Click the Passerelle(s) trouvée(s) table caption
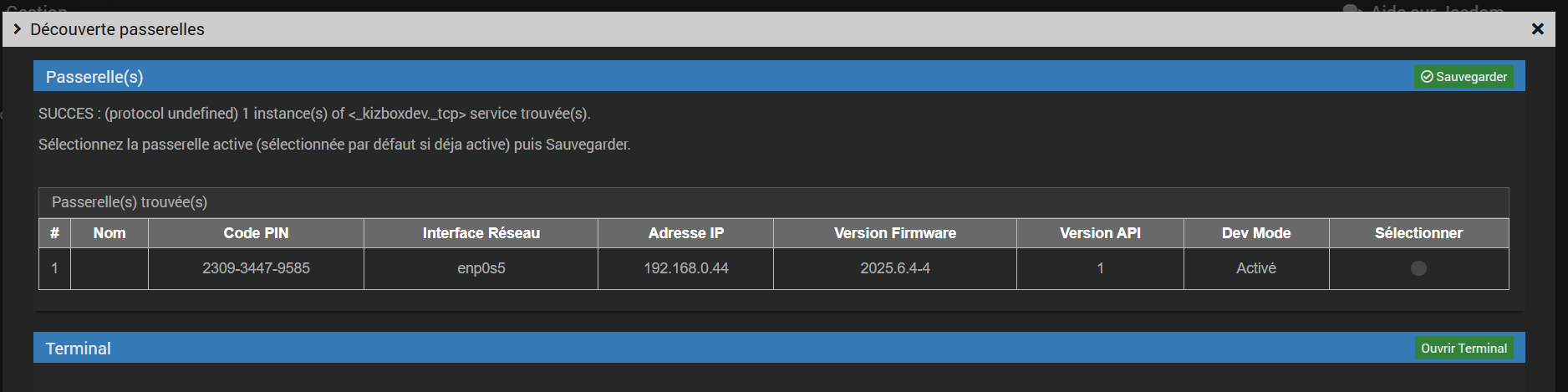 (130, 202)
